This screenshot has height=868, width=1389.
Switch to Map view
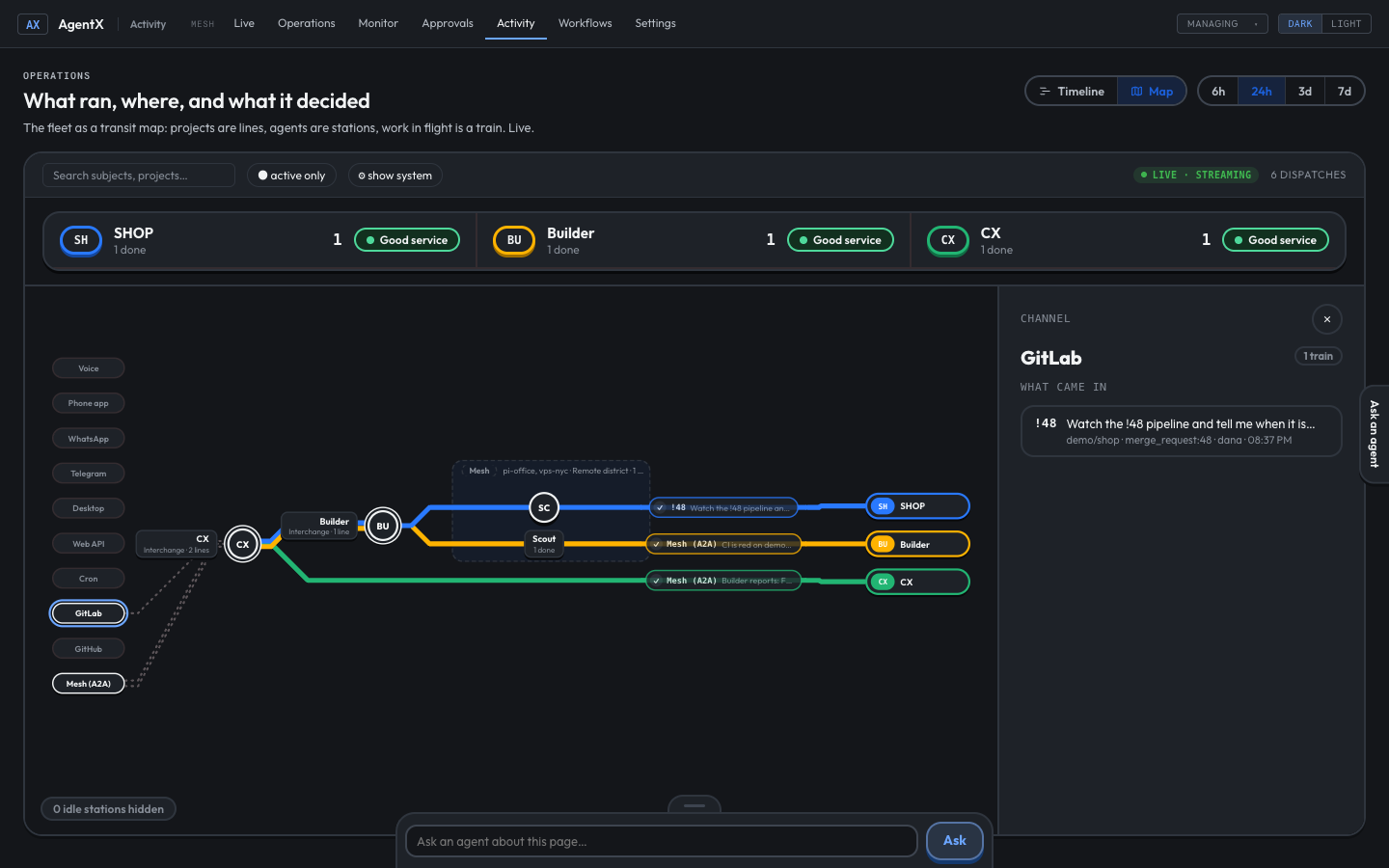point(1152,92)
